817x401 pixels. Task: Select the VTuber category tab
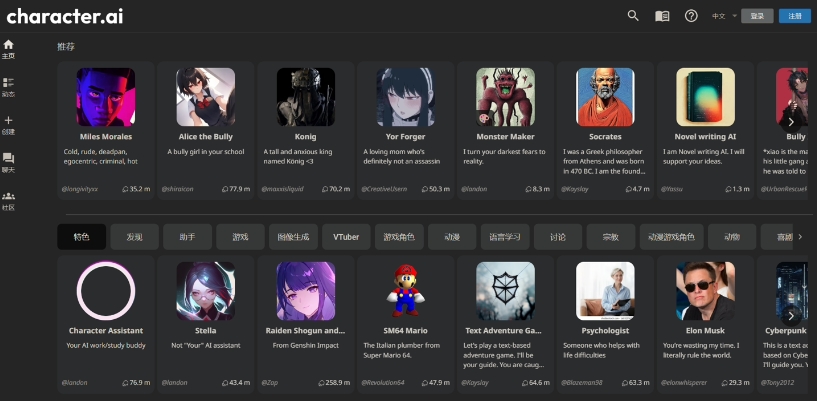coord(346,237)
